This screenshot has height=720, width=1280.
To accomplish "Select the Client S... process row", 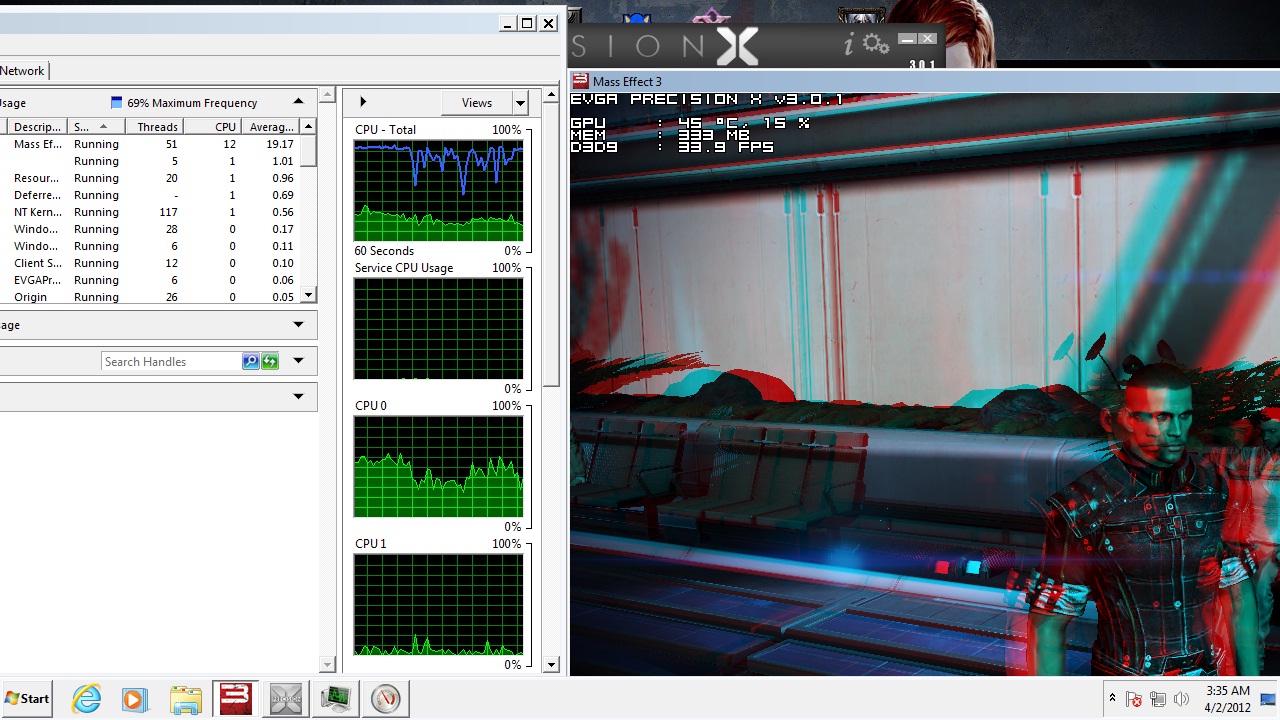I will coord(150,263).
